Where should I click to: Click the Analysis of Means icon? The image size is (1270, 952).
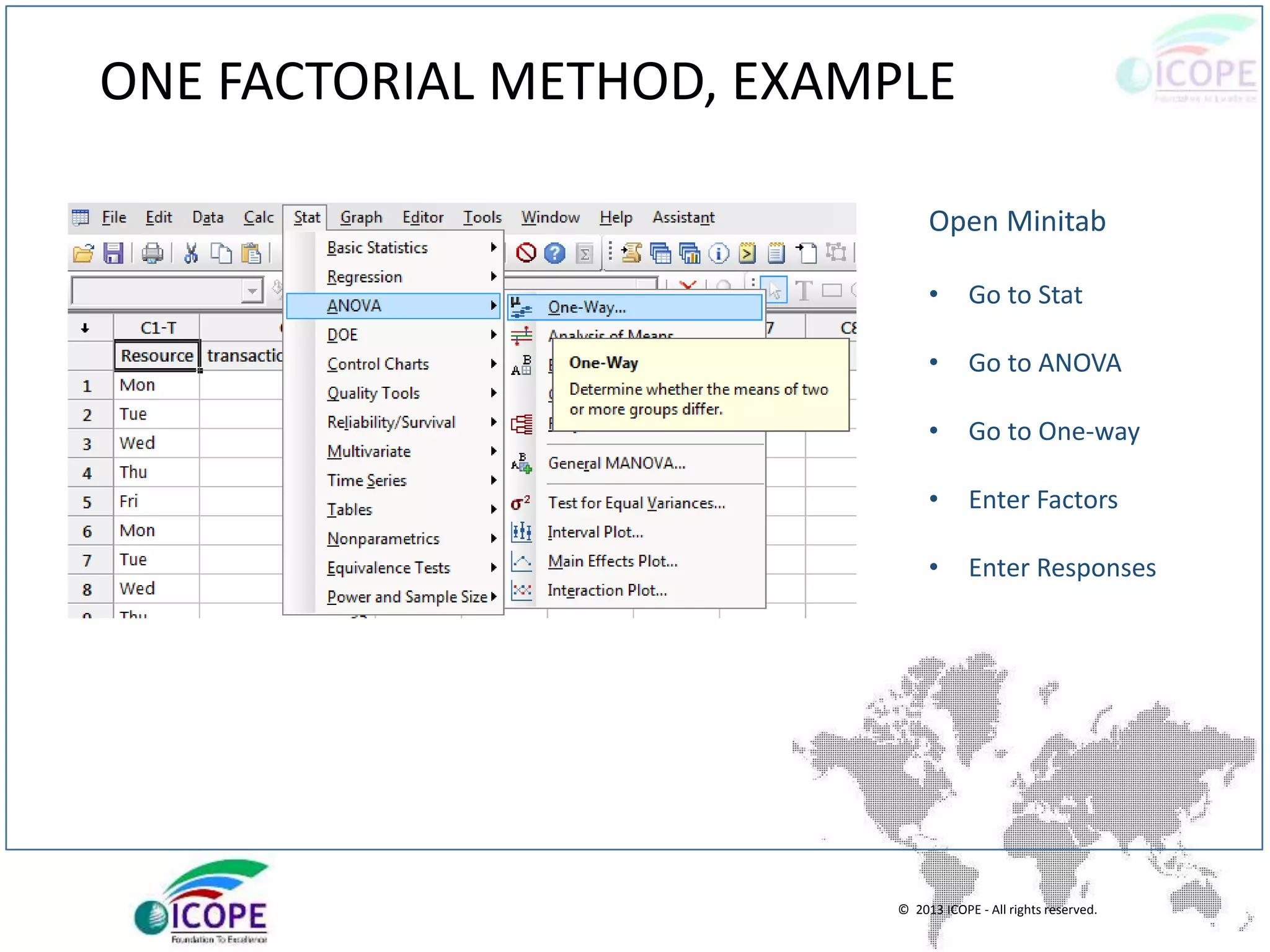tap(522, 335)
